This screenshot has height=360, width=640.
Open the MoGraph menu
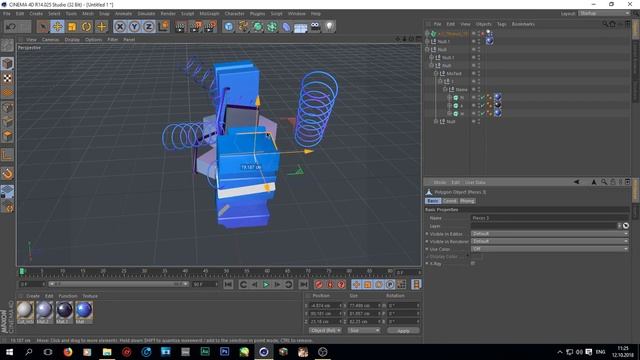tap(209, 13)
